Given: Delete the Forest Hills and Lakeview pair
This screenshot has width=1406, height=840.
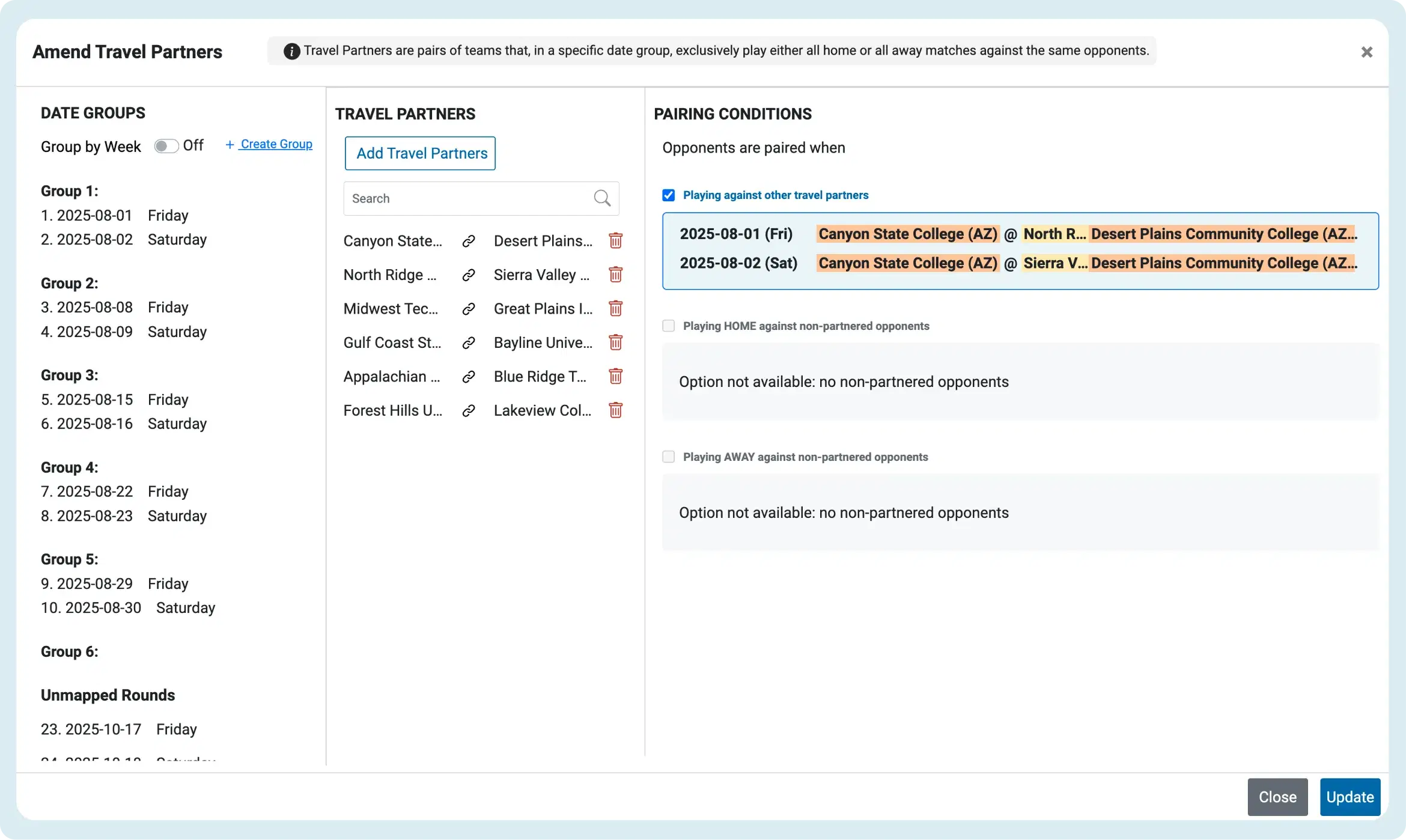Looking at the screenshot, I should (615, 410).
